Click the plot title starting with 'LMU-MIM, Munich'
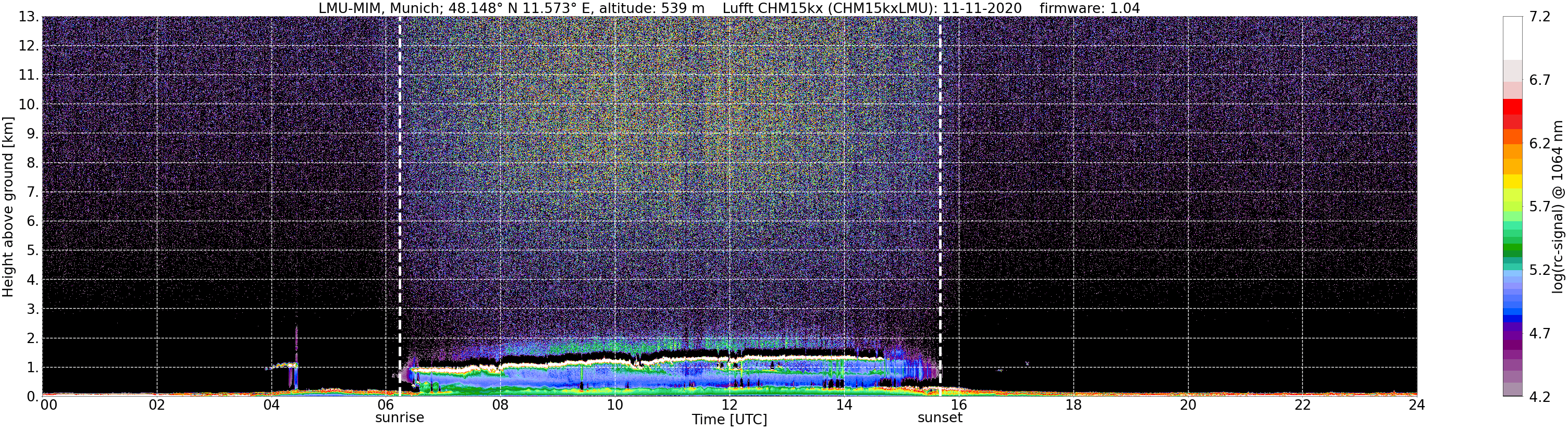The width and height of the screenshot is (1568, 430). point(729,8)
